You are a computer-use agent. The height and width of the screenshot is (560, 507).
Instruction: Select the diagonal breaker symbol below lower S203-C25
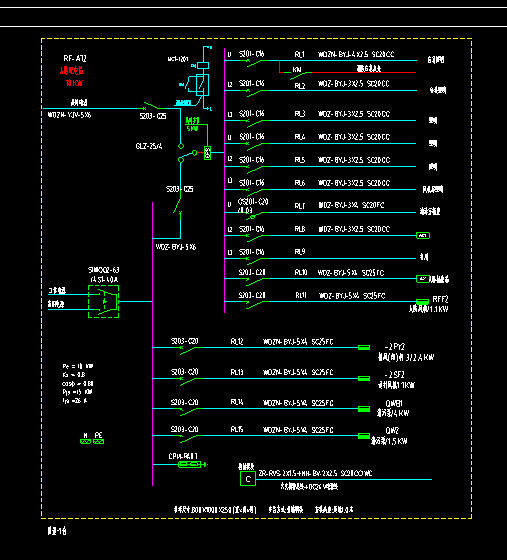point(178,206)
